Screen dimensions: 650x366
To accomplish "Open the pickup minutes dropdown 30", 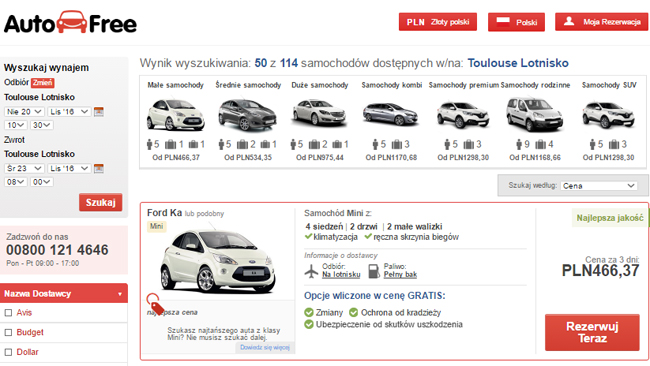I will coord(41,125).
